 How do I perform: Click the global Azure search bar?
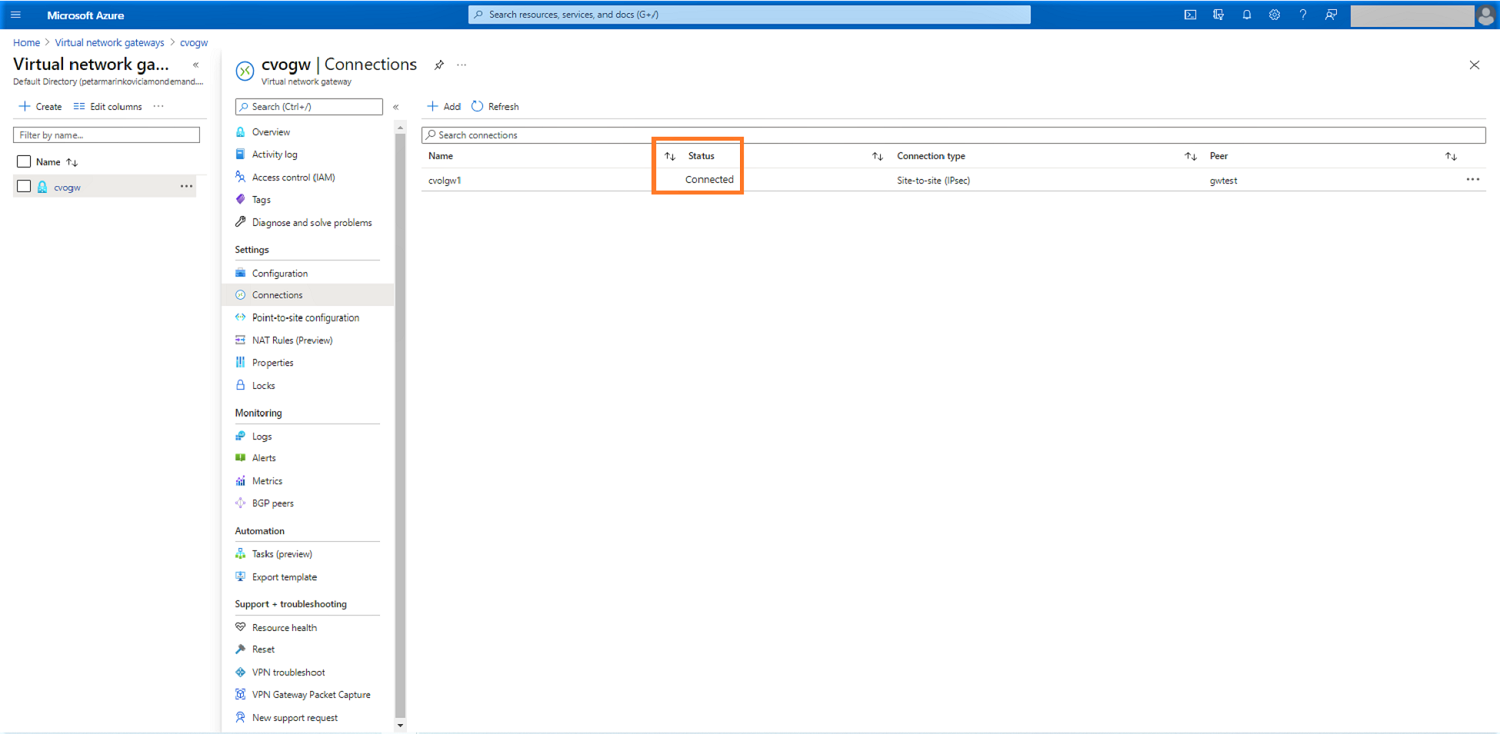click(x=749, y=15)
